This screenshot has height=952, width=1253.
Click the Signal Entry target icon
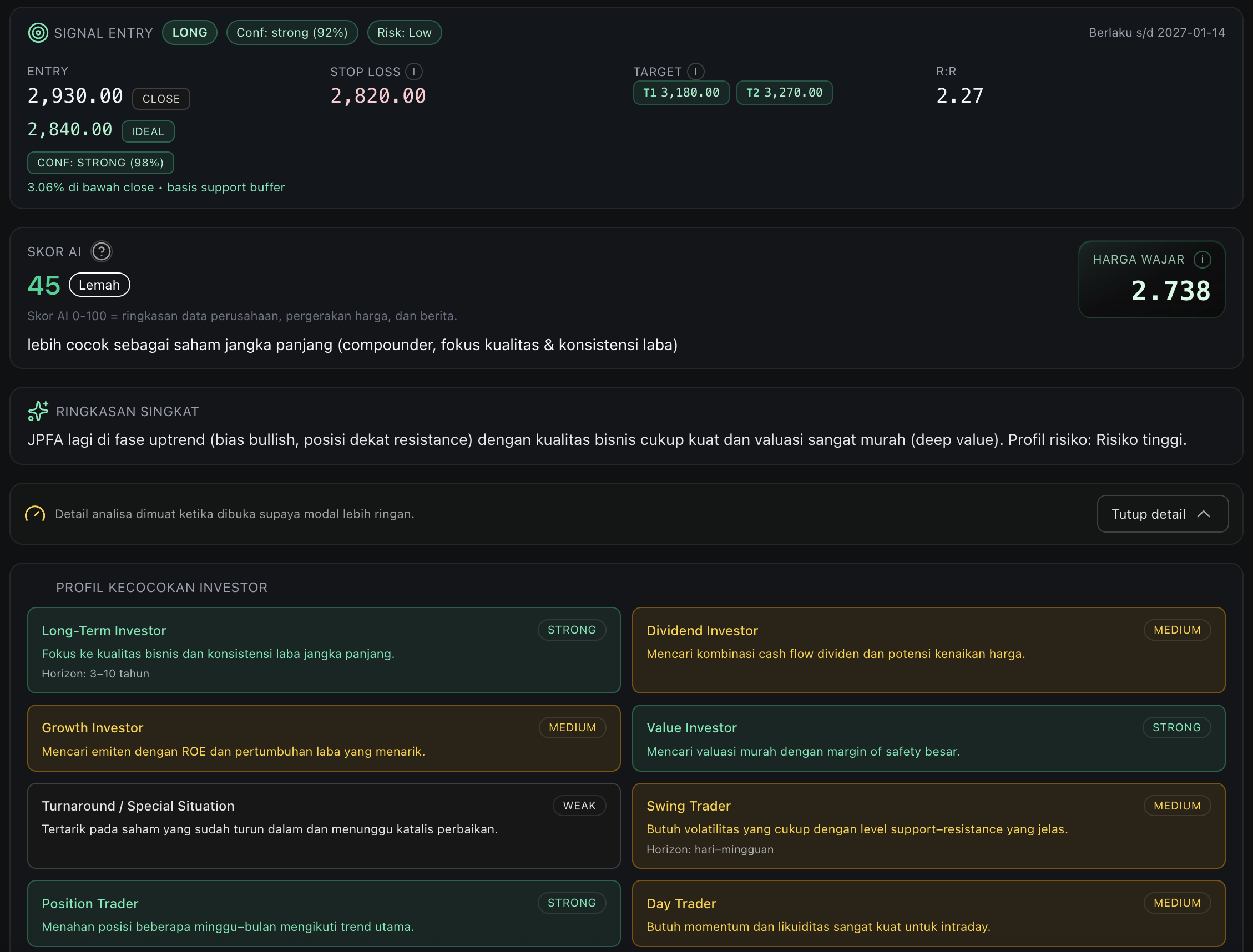coord(38,33)
